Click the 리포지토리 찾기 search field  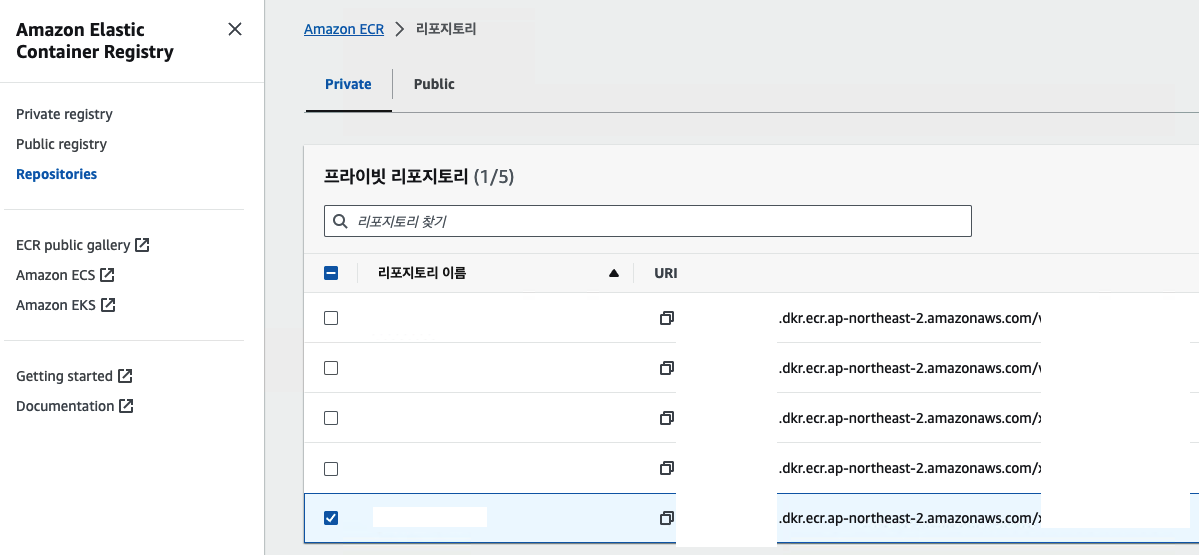(648, 221)
